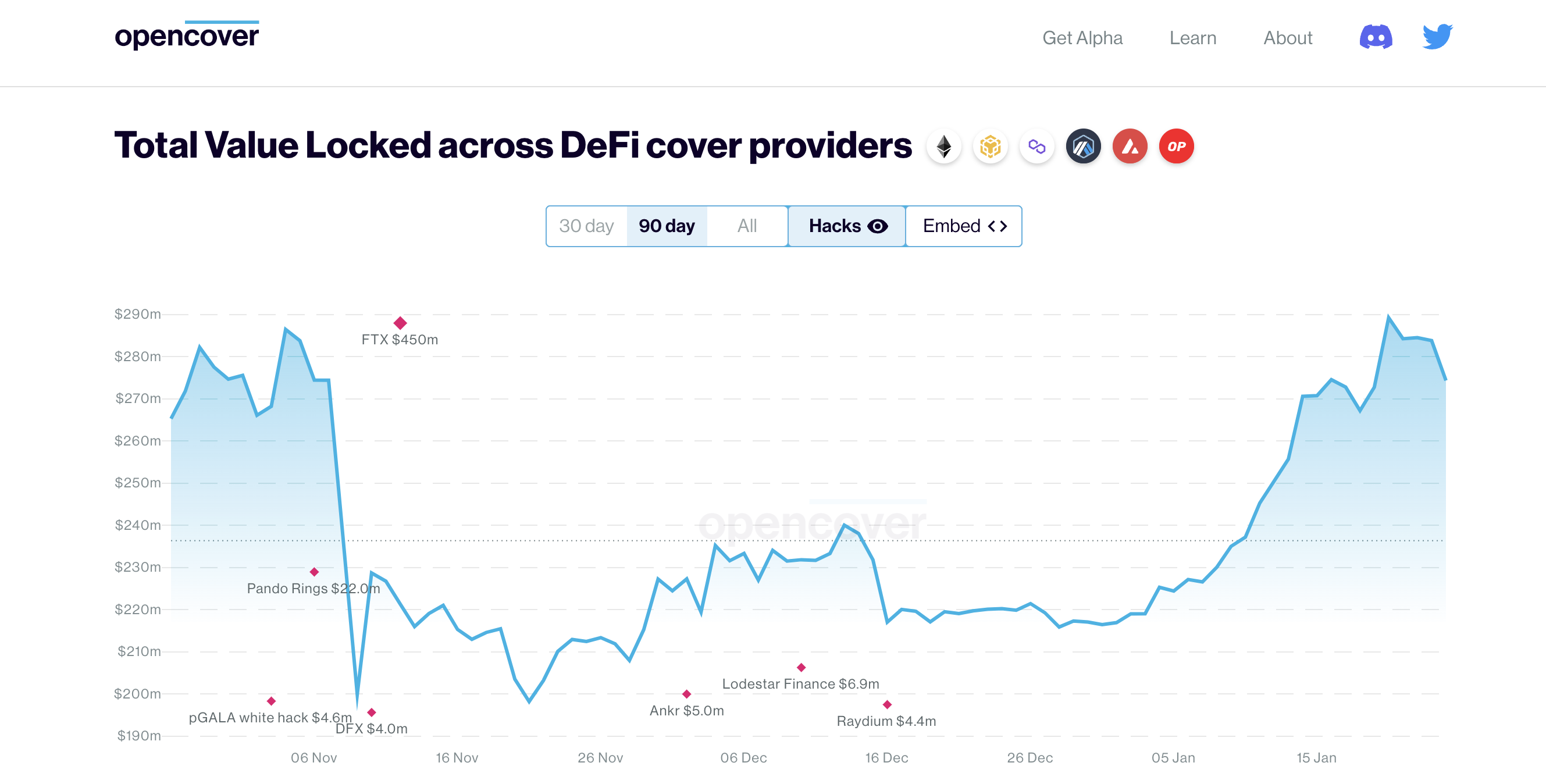
Task: Click the $190m y-axis label
Action: coord(138,736)
